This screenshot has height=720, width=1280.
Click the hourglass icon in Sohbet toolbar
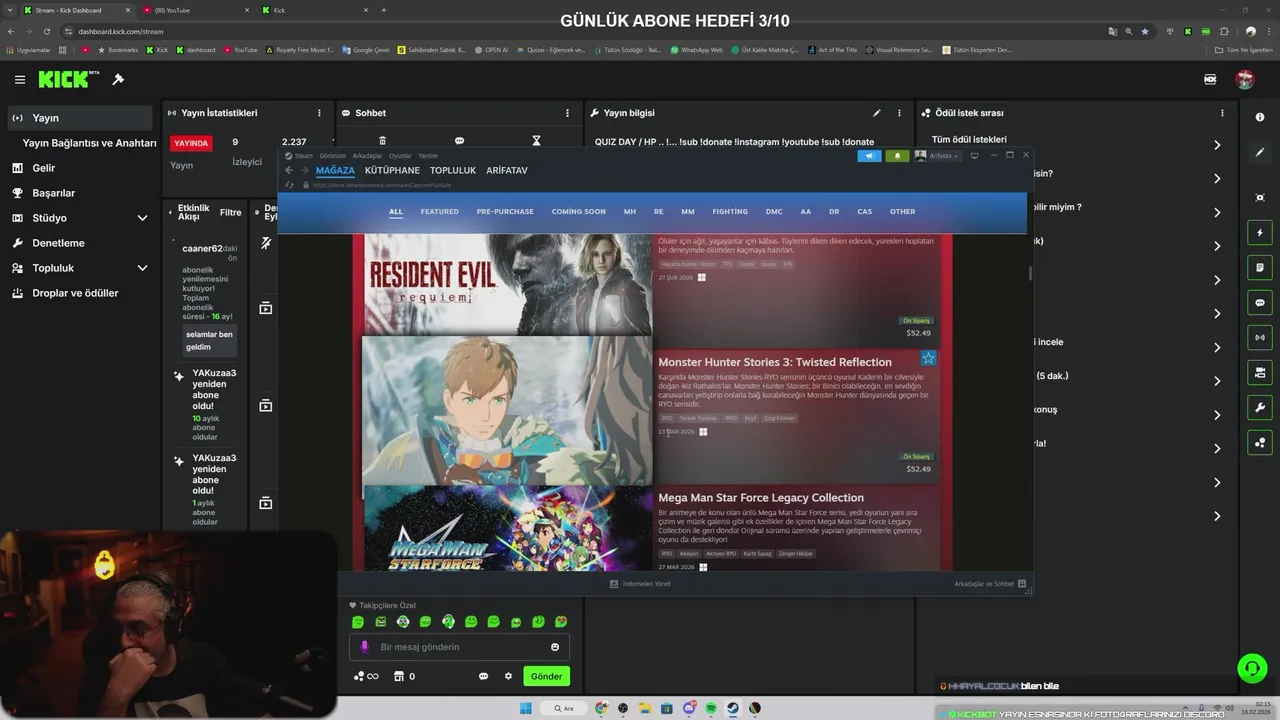click(536, 141)
